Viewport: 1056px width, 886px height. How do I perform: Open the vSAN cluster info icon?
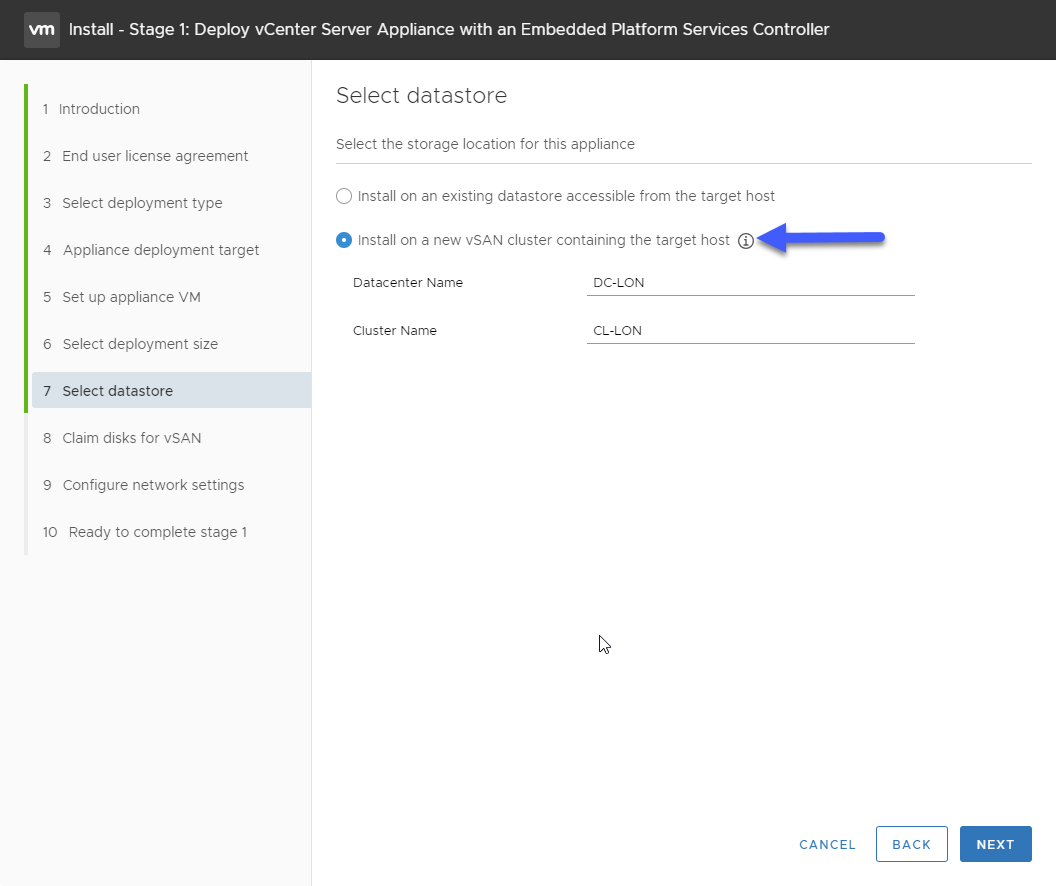coord(745,241)
